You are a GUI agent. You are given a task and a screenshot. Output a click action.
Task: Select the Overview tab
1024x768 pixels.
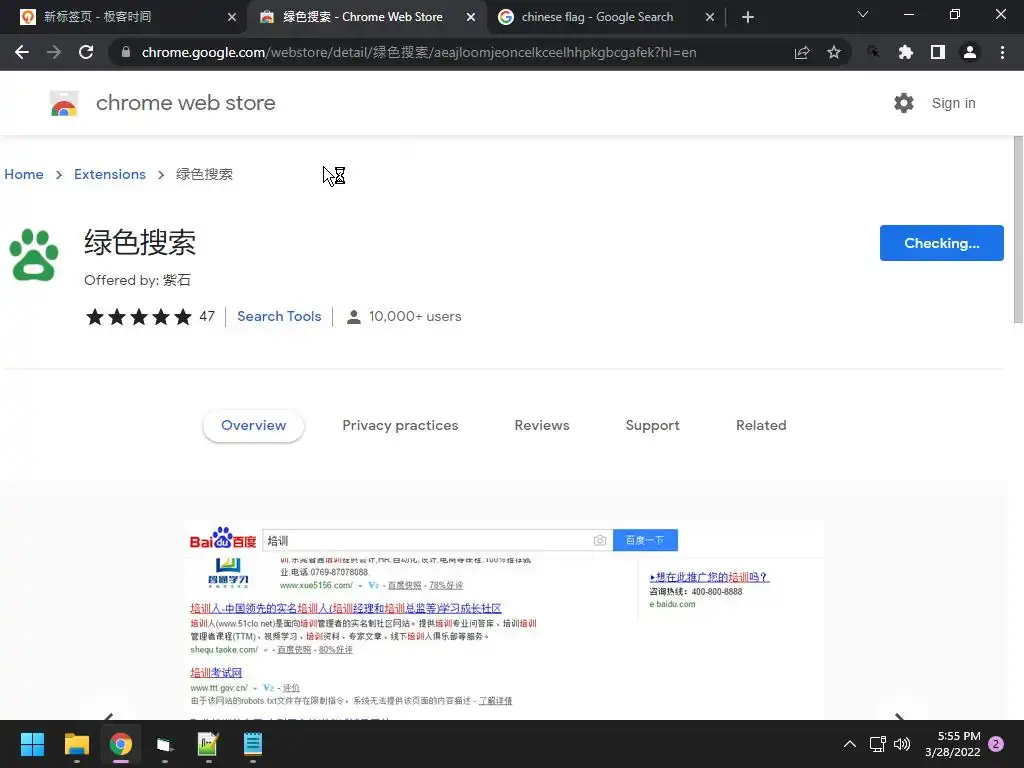tap(253, 425)
